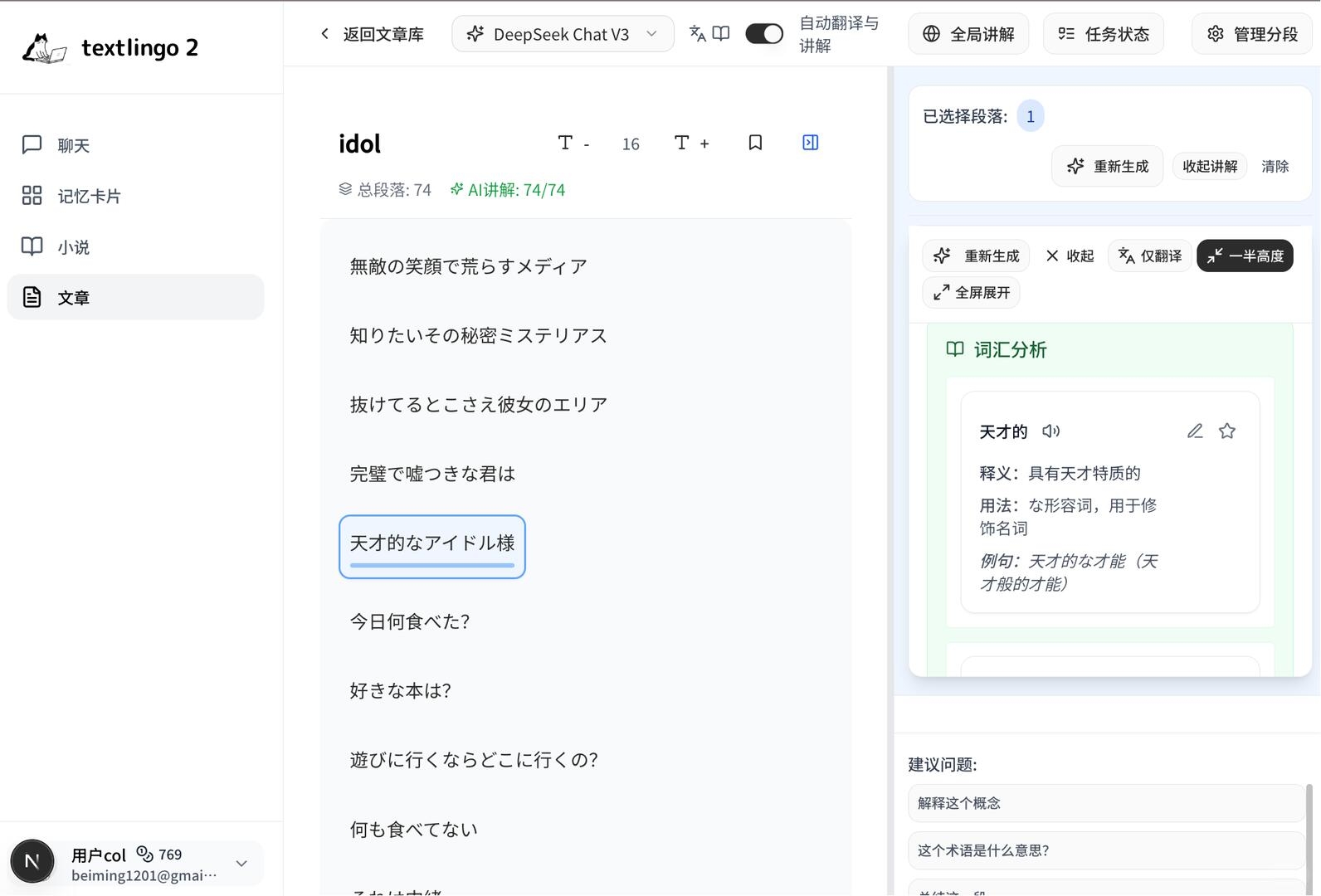Edit the 天才的 vocabulary card

pyautogui.click(x=1195, y=431)
